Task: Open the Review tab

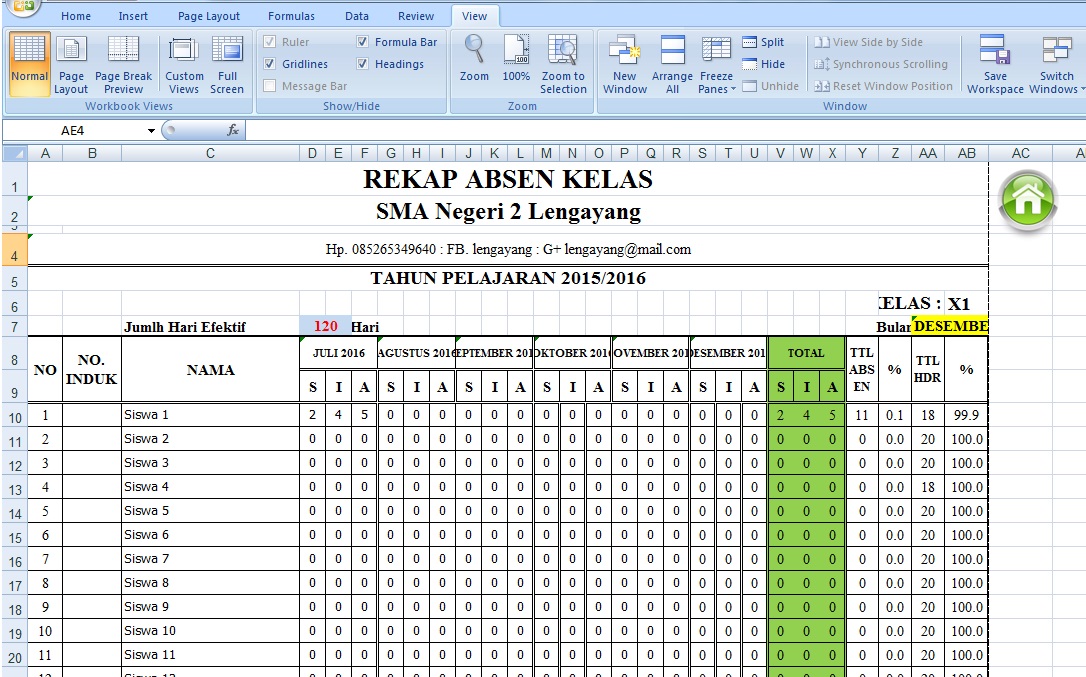Action: (x=415, y=15)
